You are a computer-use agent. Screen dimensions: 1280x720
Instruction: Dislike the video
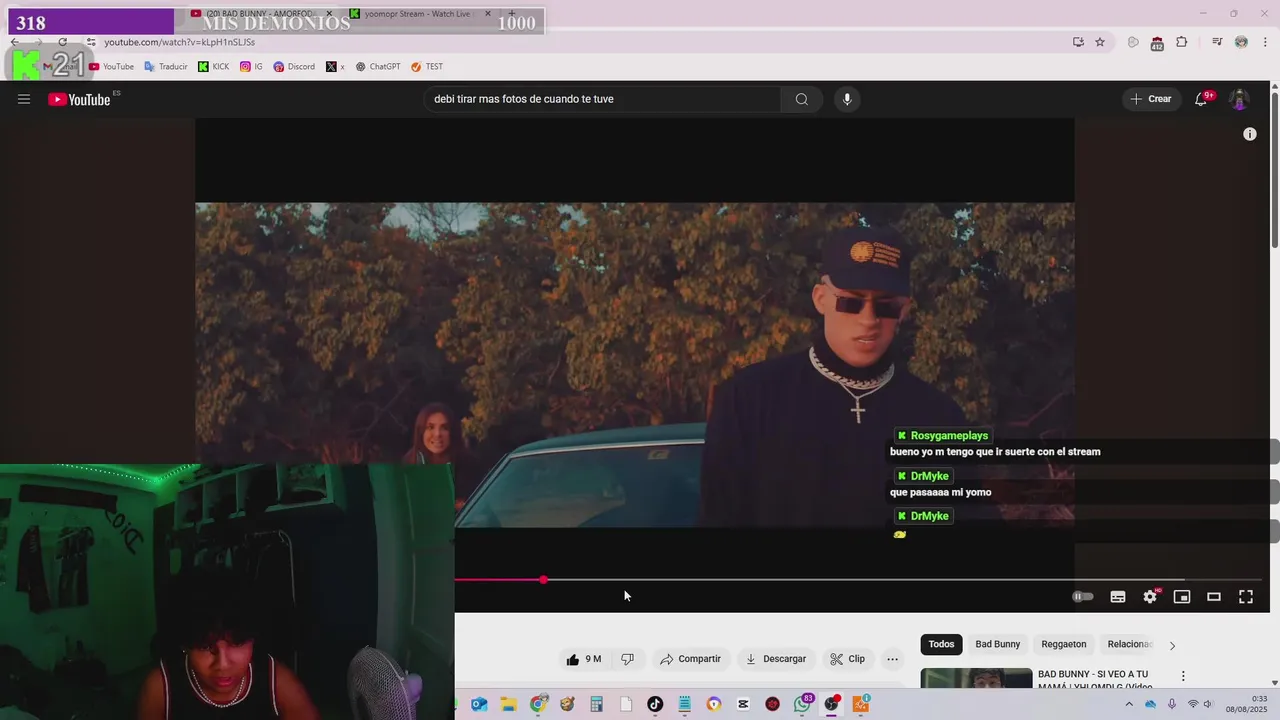(x=628, y=659)
